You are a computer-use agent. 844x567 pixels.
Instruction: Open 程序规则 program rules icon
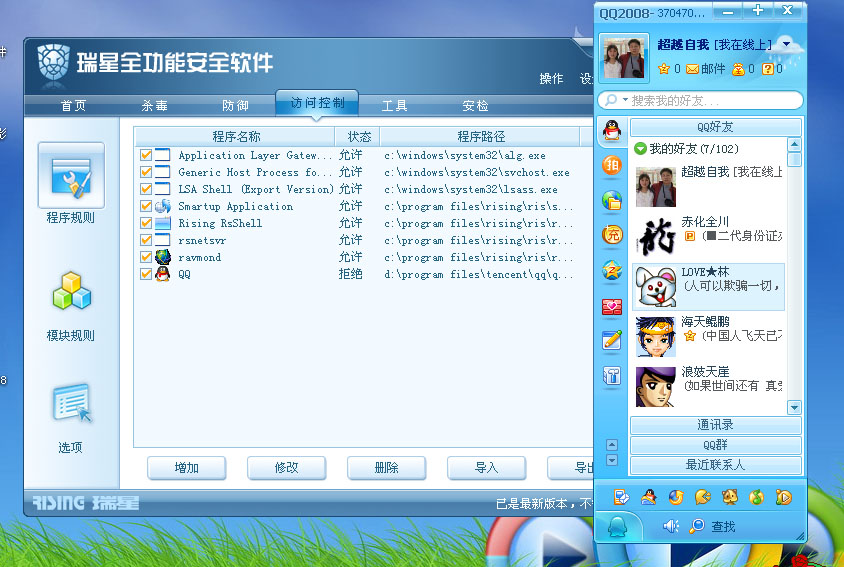pyautogui.click(x=71, y=176)
